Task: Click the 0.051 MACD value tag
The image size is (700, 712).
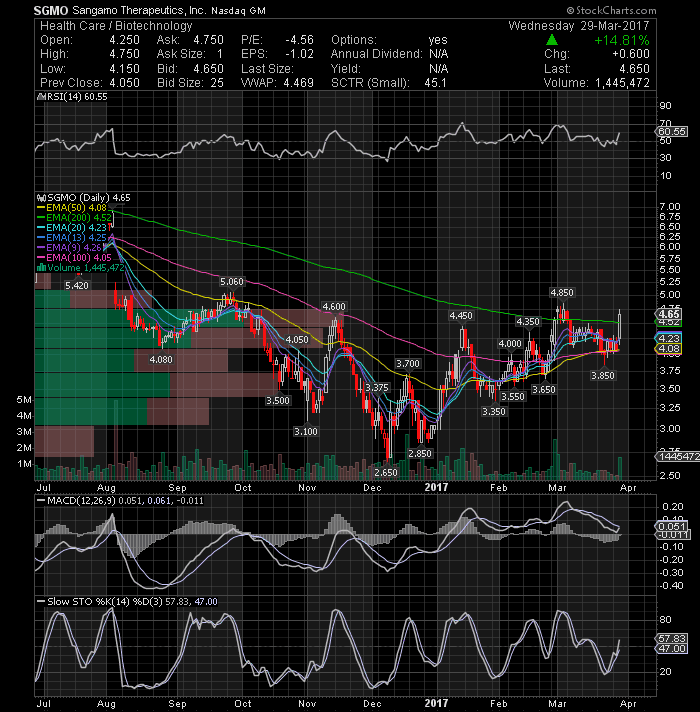Action: (x=672, y=526)
